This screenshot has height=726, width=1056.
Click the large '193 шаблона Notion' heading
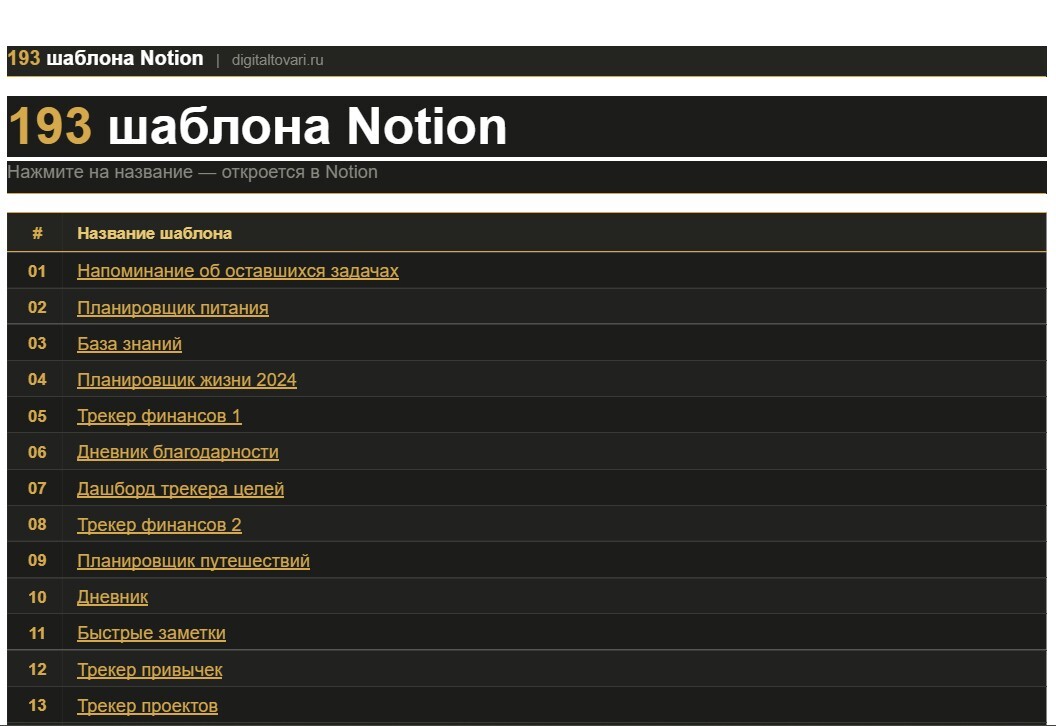257,126
